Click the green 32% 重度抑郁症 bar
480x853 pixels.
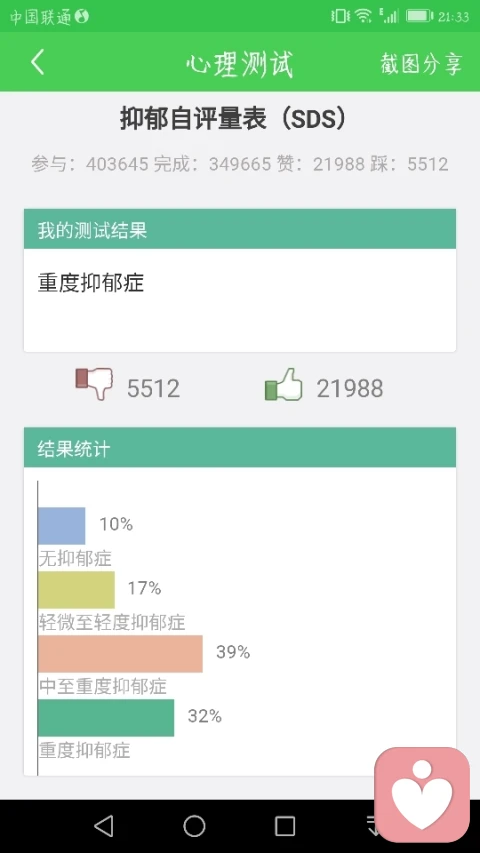(x=106, y=718)
